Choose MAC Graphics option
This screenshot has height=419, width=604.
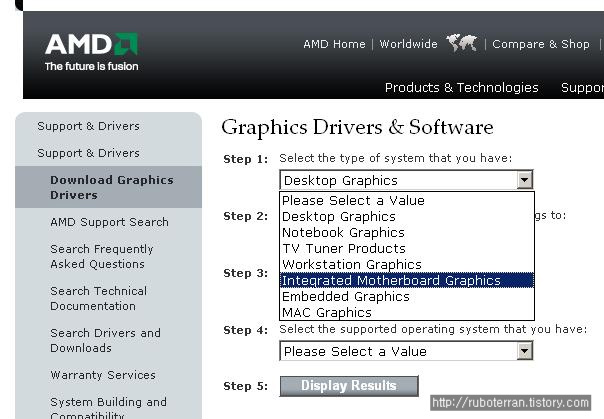[x=407, y=312]
